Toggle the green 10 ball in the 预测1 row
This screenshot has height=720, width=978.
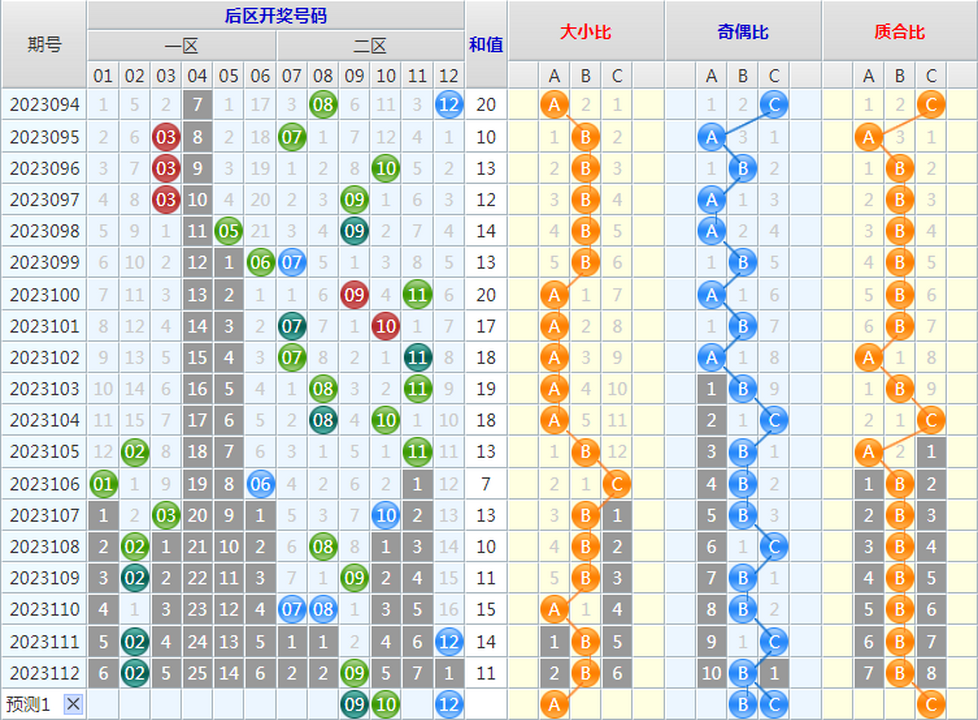tap(385, 704)
